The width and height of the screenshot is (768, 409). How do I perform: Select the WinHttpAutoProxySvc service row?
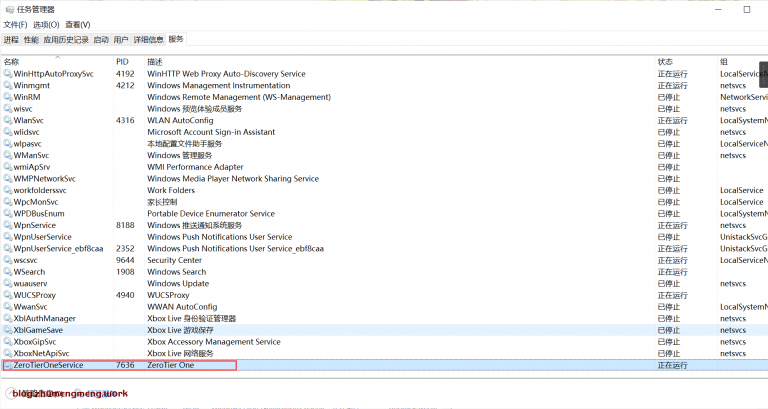pyautogui.click(x=54, y=74)
